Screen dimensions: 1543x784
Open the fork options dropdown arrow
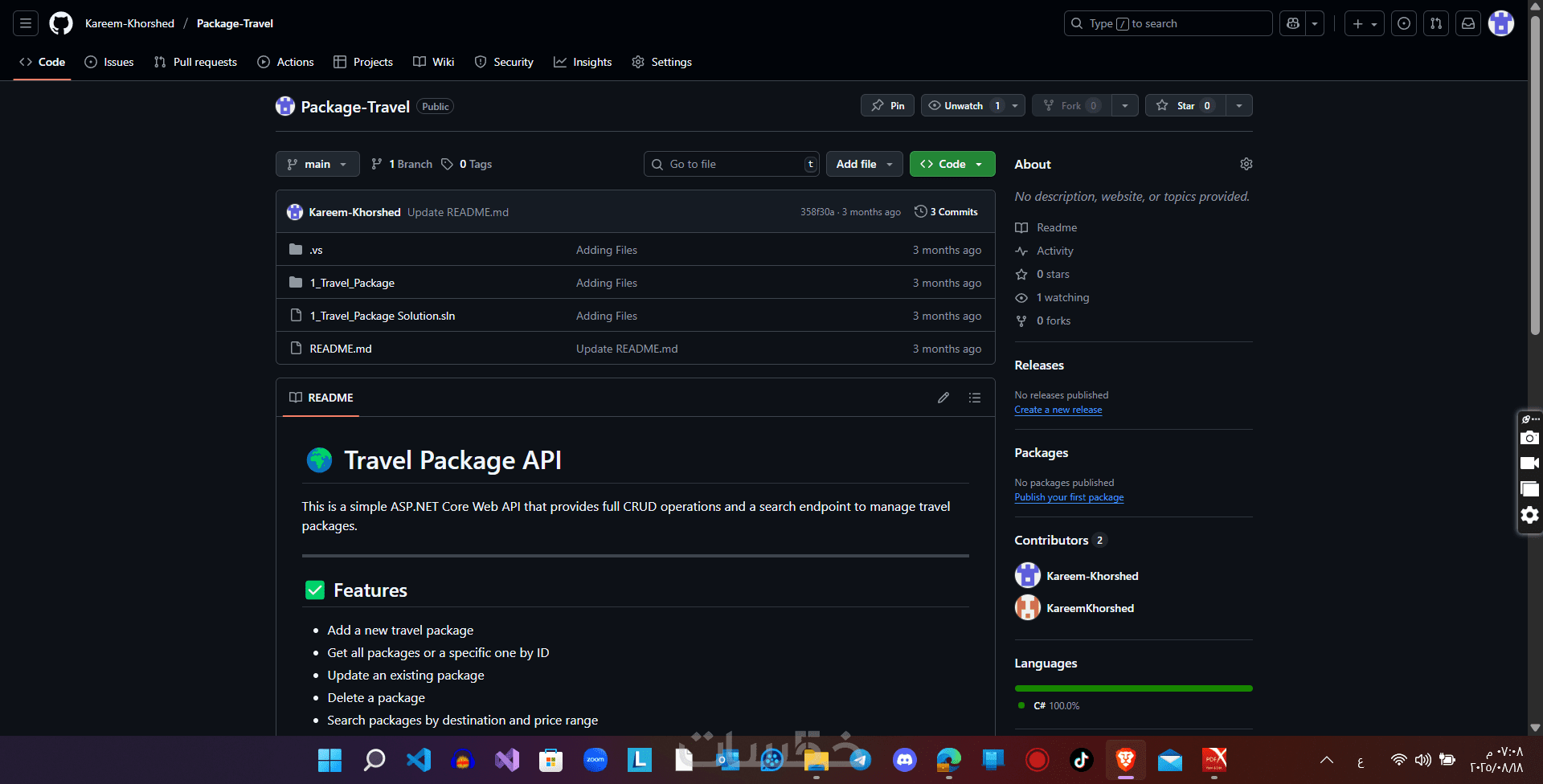point(1125,105)
